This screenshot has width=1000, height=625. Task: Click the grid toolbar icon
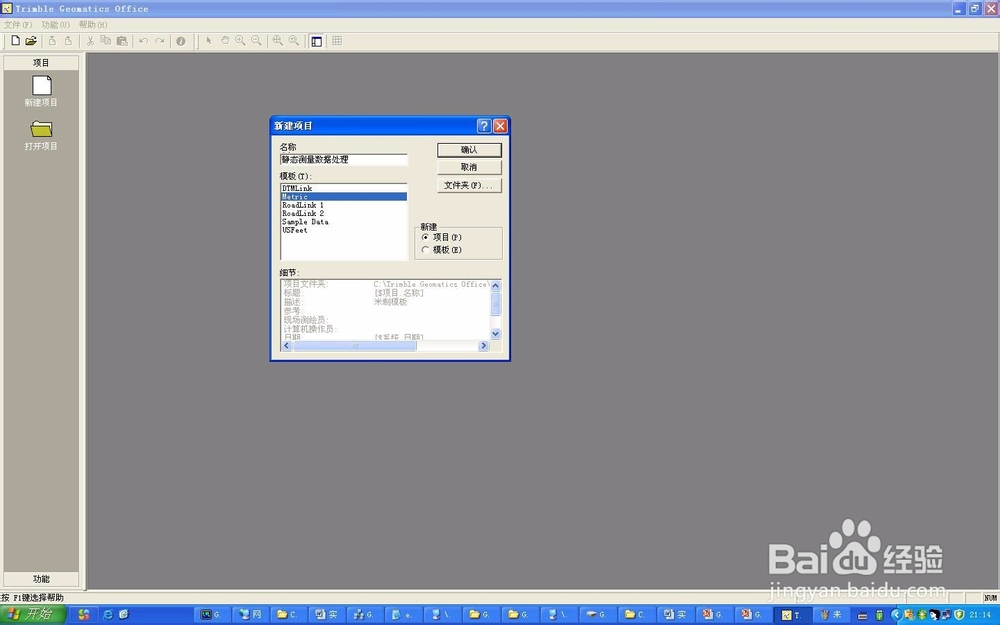[x=337, y=41]
